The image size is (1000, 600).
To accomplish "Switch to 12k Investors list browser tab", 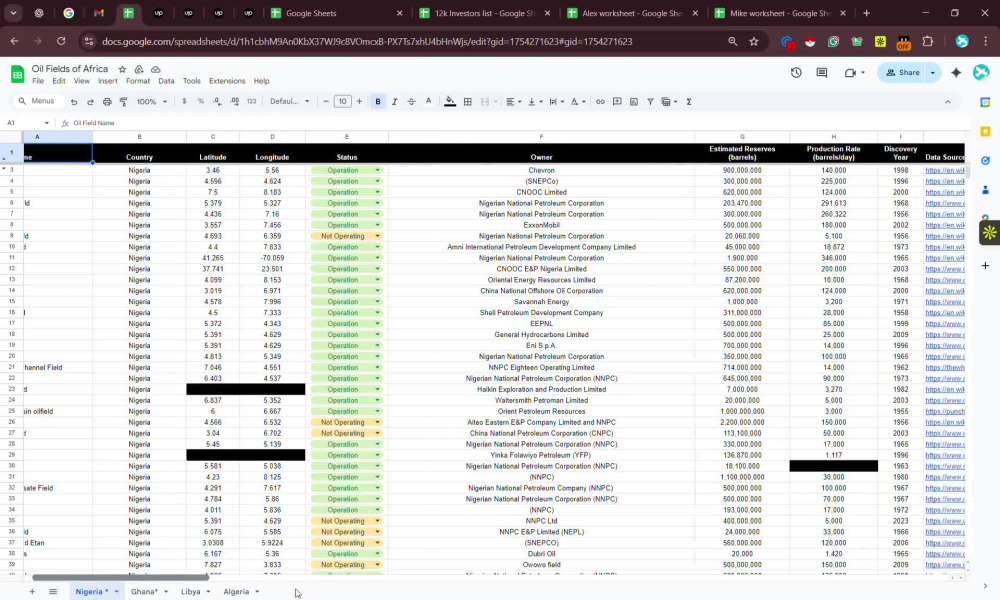I will 485,13.
